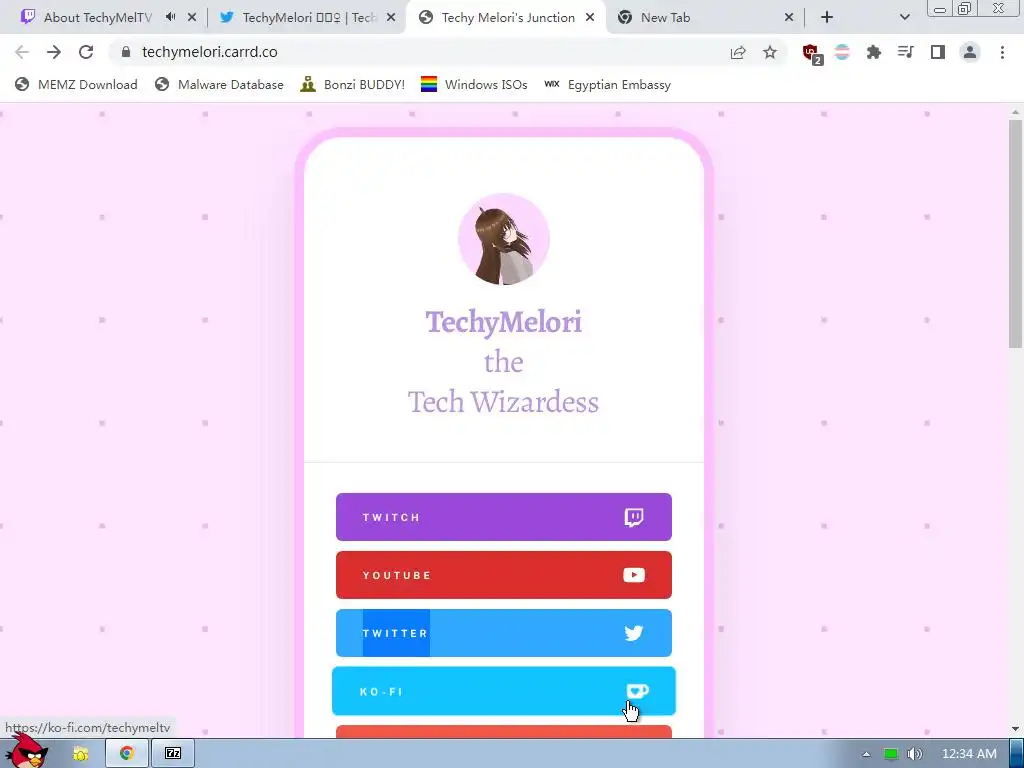Go back with the browser back arrow
The image size is (1024, 768).
22,52
